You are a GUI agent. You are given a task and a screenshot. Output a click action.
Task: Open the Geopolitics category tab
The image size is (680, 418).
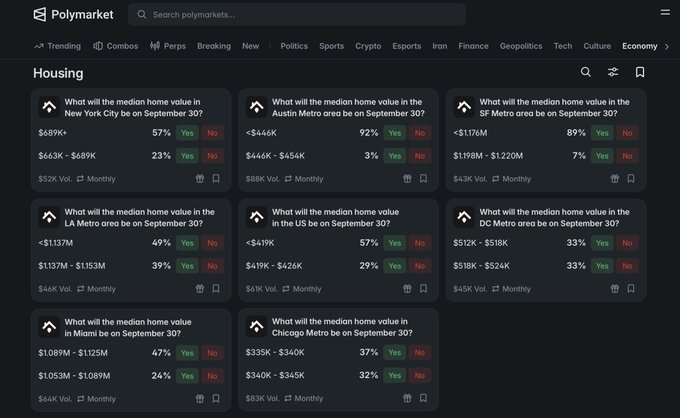[x=521, y=46]
